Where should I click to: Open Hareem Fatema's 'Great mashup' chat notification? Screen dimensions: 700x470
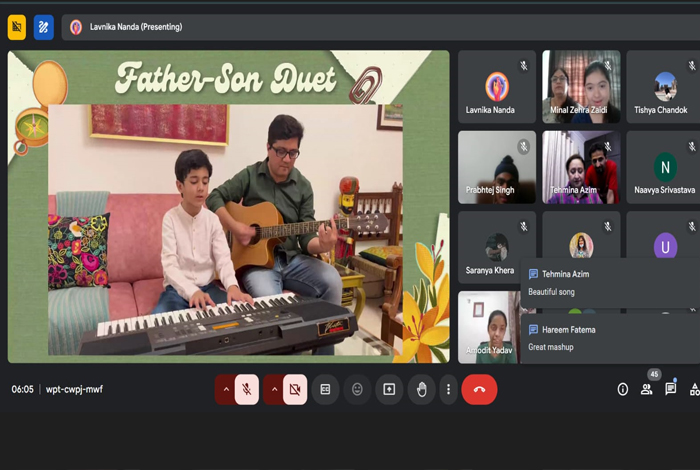point(610,338)
